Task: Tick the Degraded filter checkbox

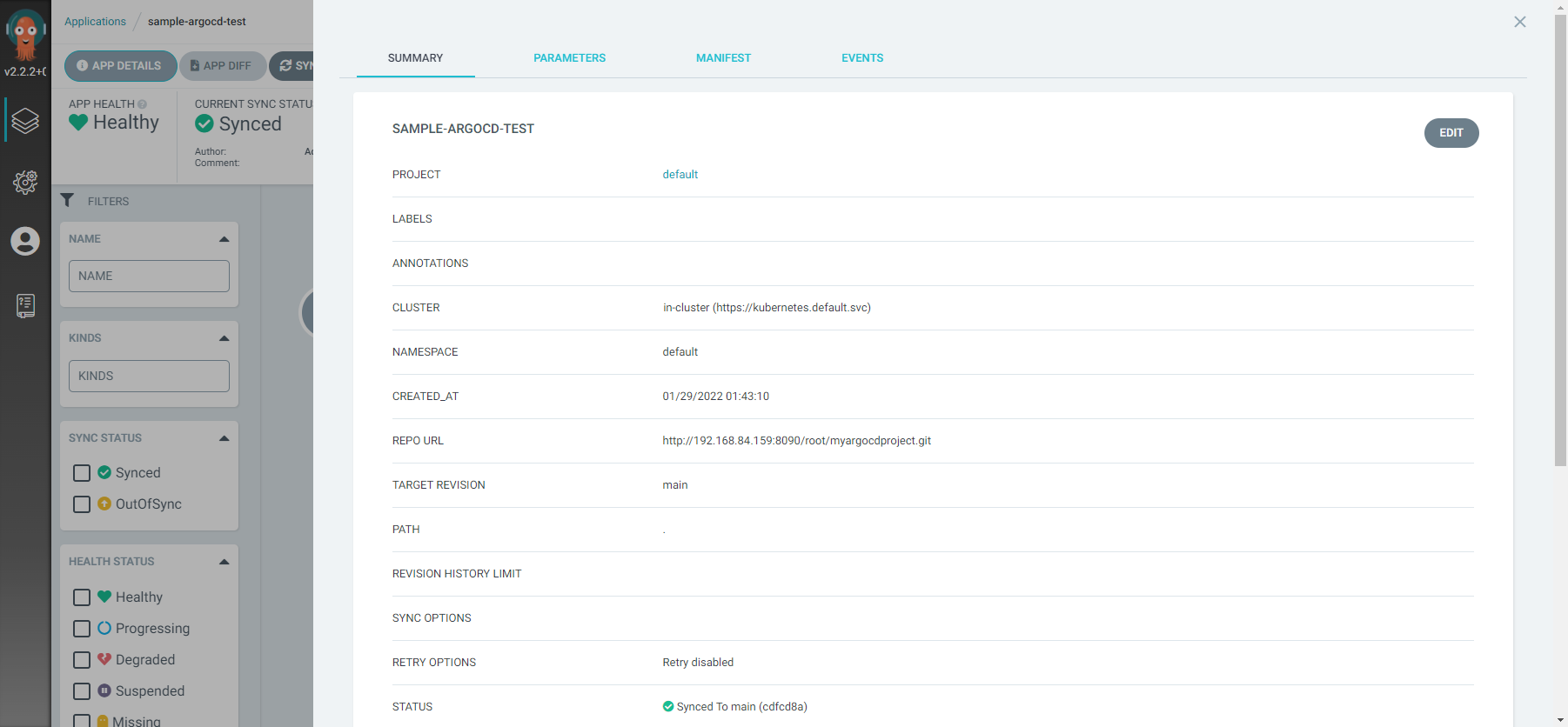Action: click(x=82, y=660)
